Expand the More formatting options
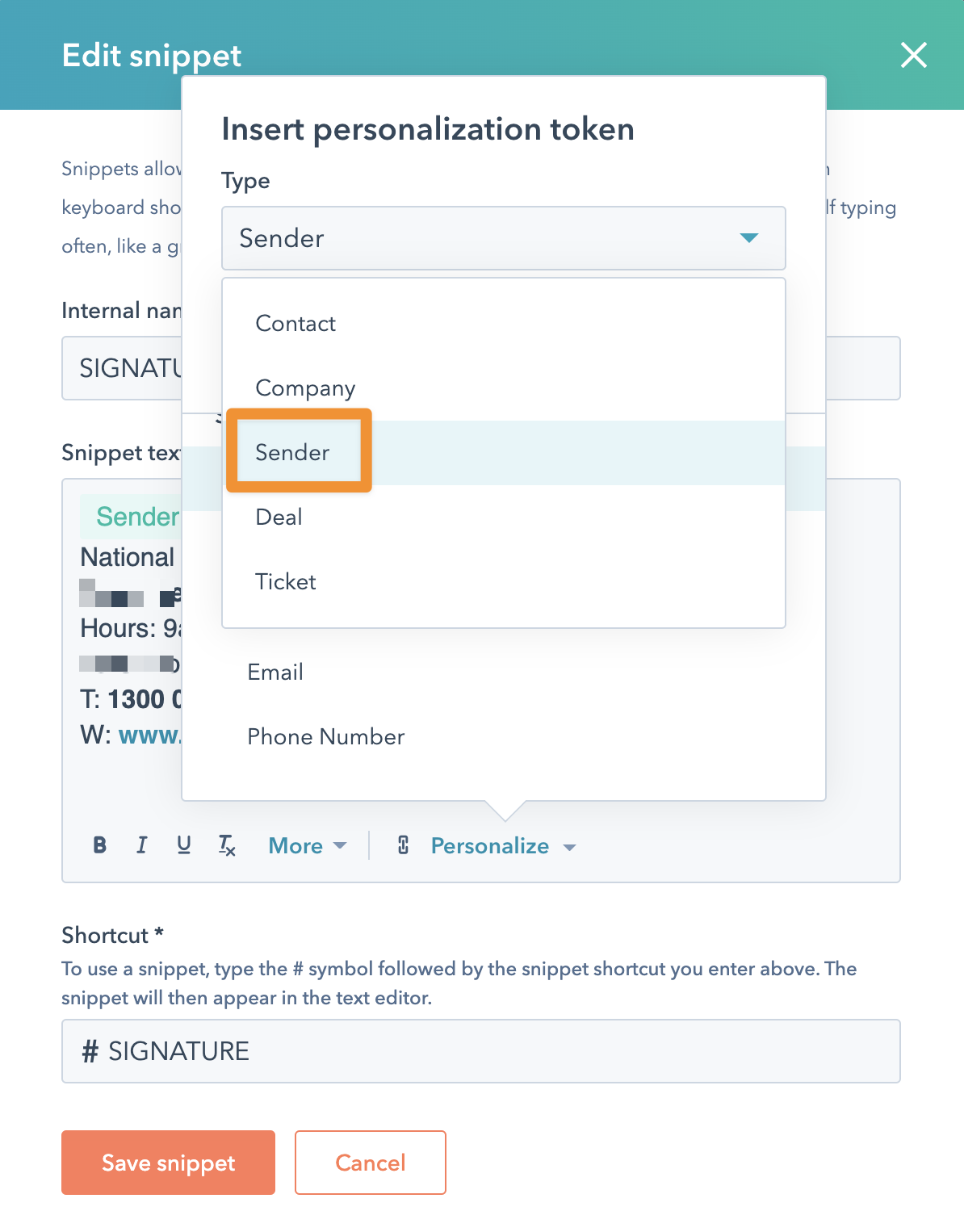The height and width of the screenshot is (1232, 964). (307, 845)
